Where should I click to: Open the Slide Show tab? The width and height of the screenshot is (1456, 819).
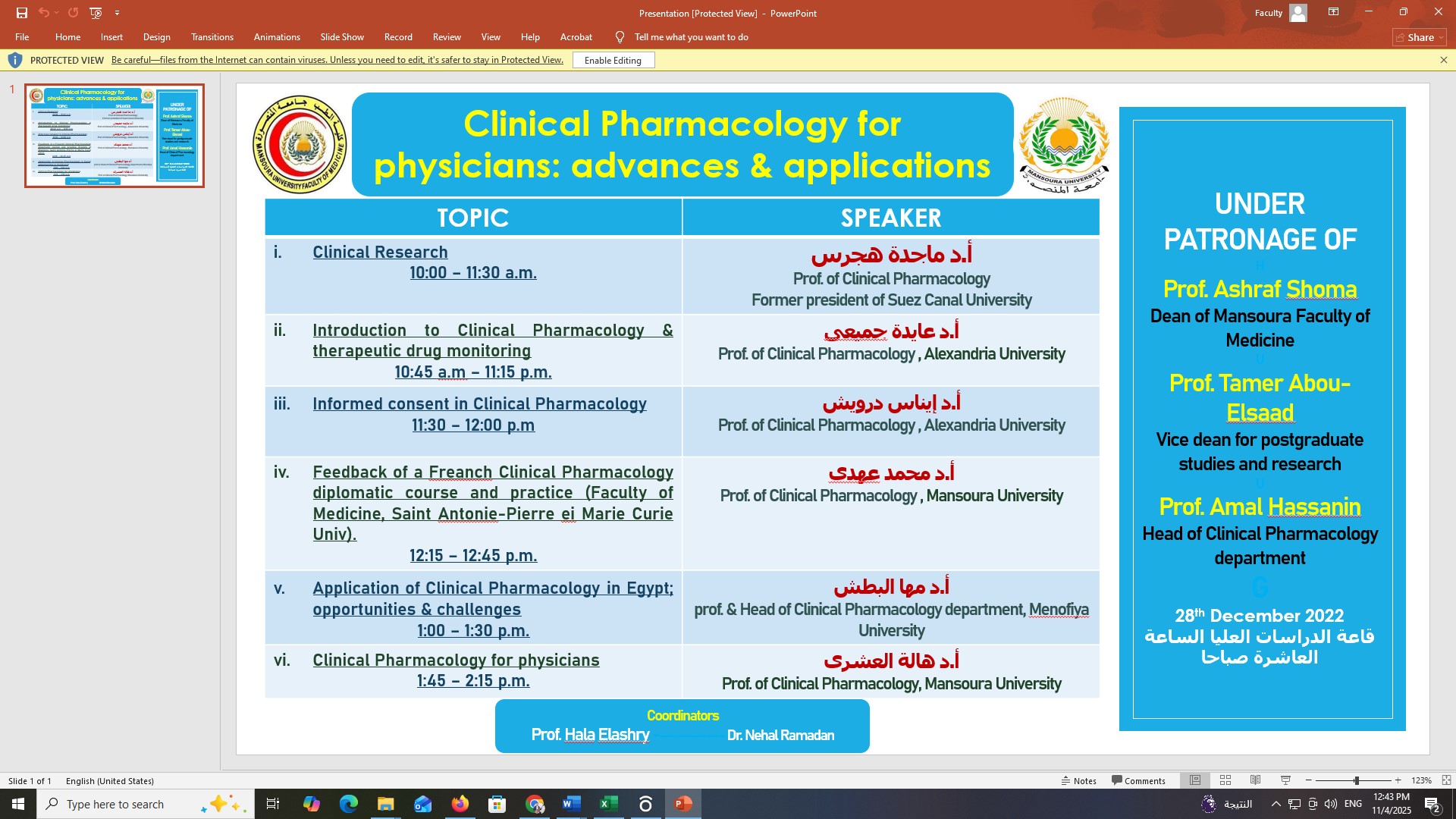click(341, 36)
